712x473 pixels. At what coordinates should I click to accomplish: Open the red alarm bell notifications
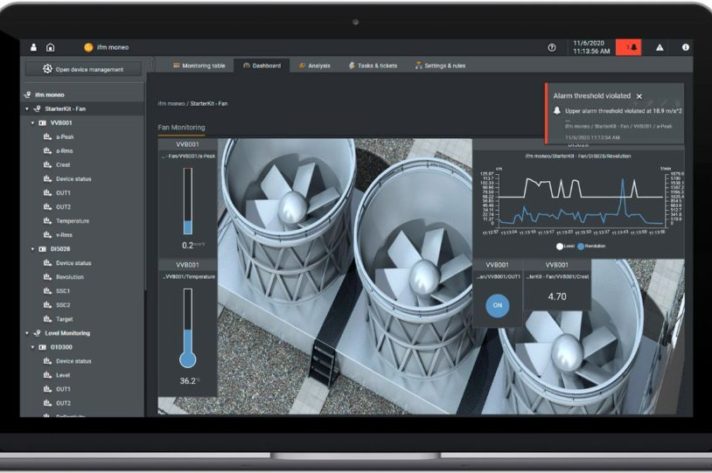(x=628, y=47)
